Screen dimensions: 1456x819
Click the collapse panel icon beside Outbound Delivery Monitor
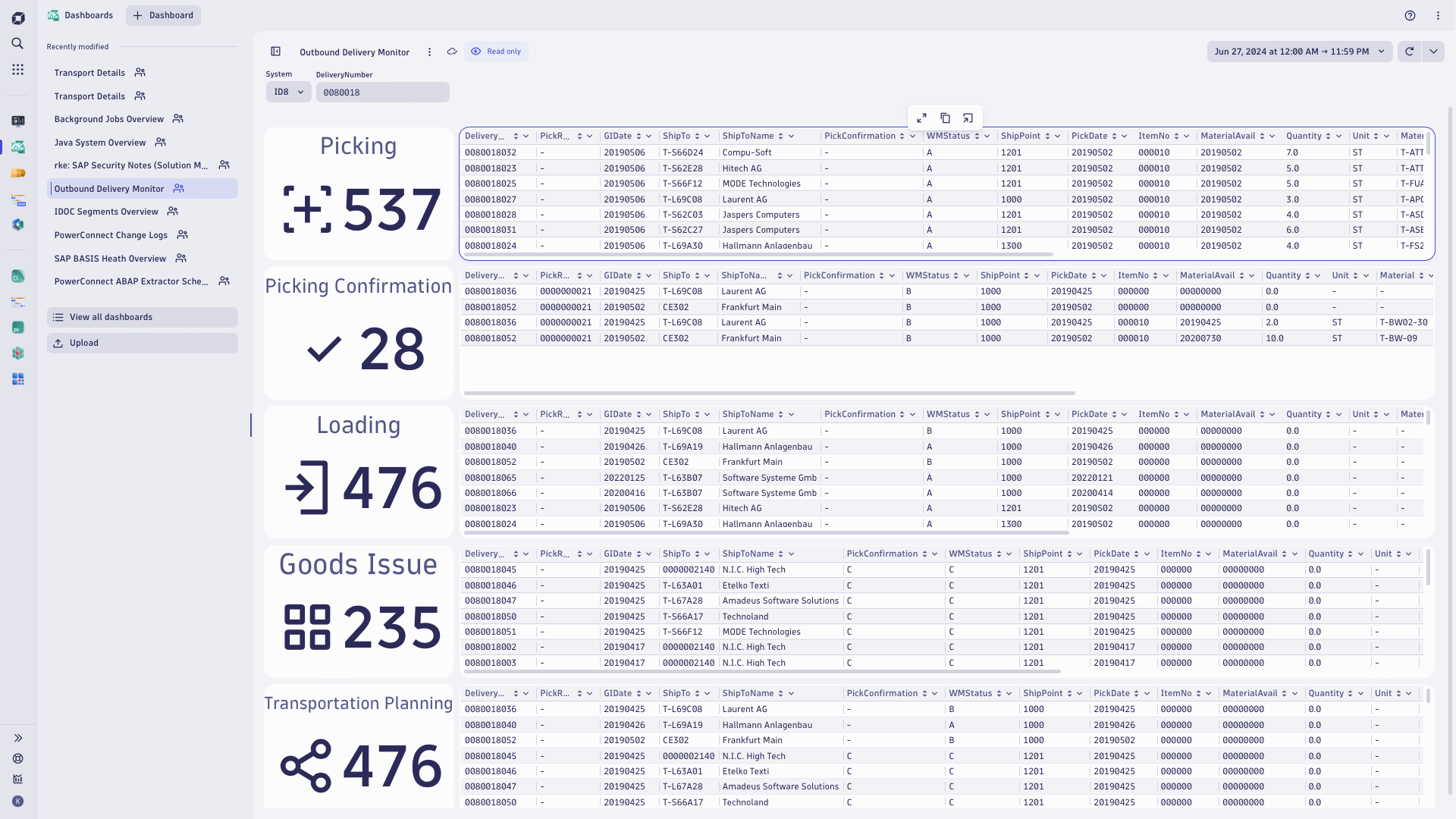point(275,52)
